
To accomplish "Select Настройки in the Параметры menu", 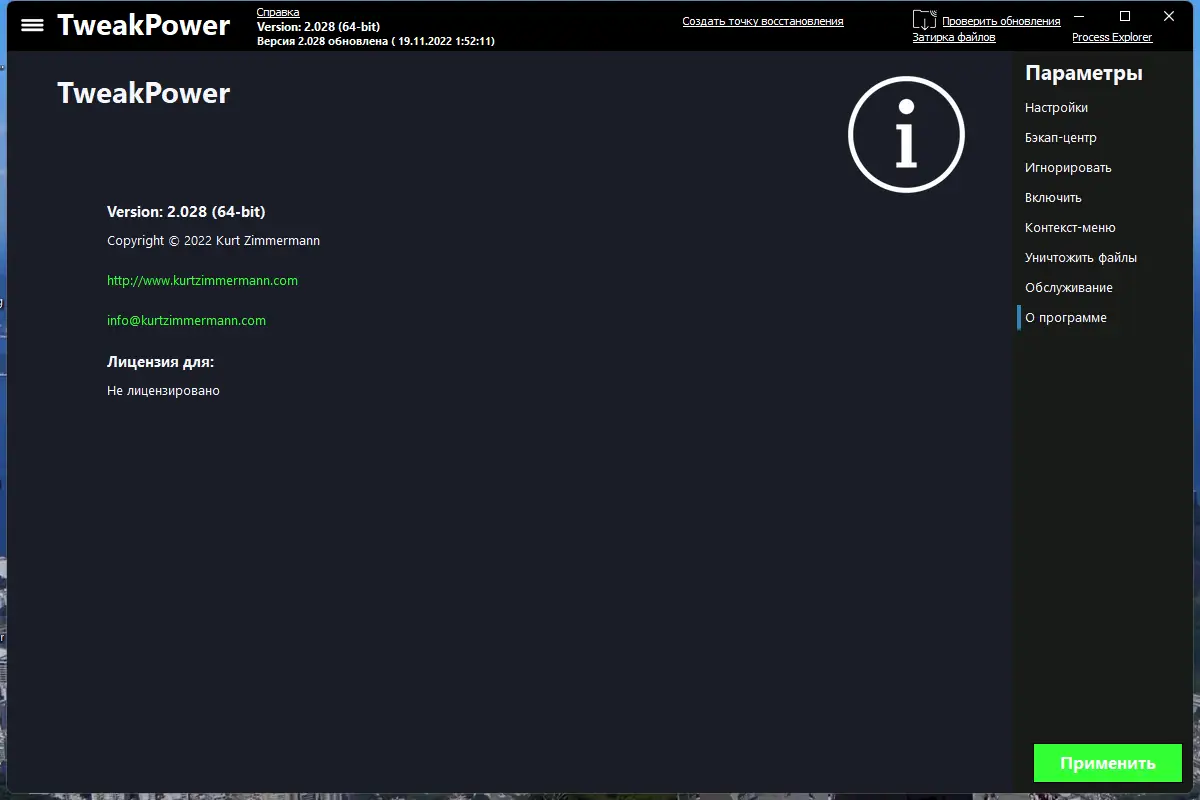I will [x=1056, y=108].
